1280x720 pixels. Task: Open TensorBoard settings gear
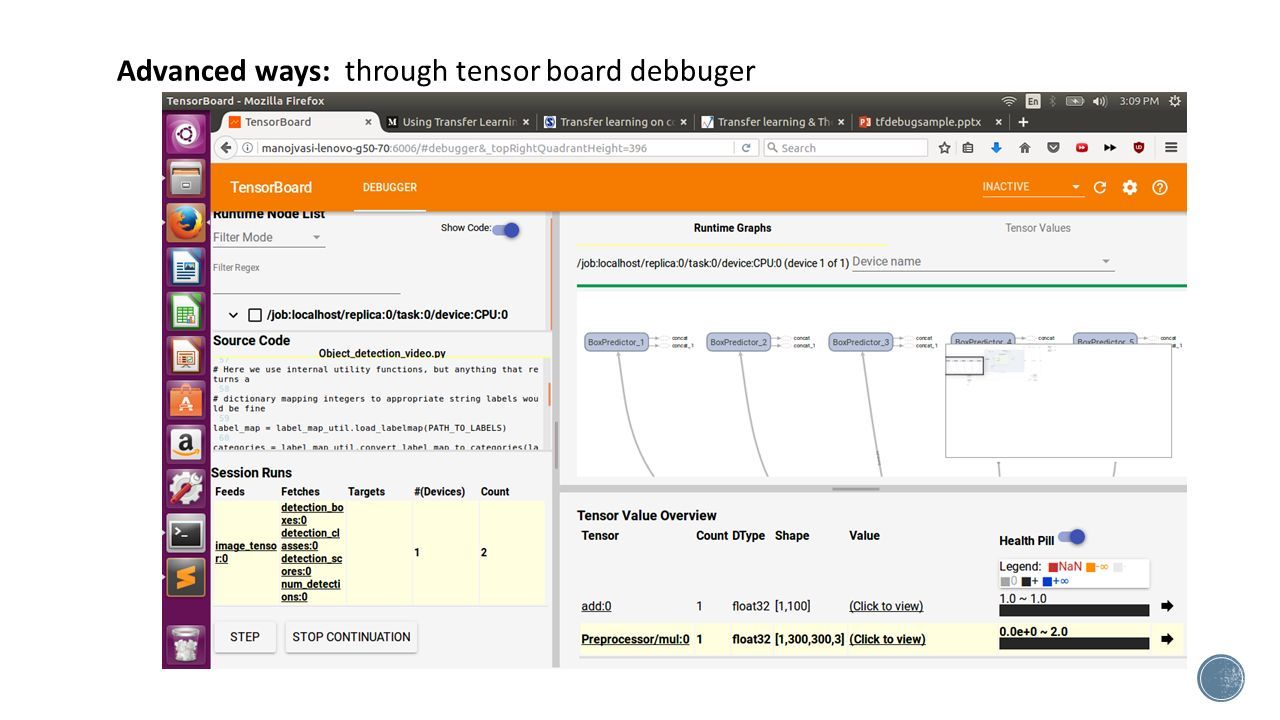point(1130,187)
